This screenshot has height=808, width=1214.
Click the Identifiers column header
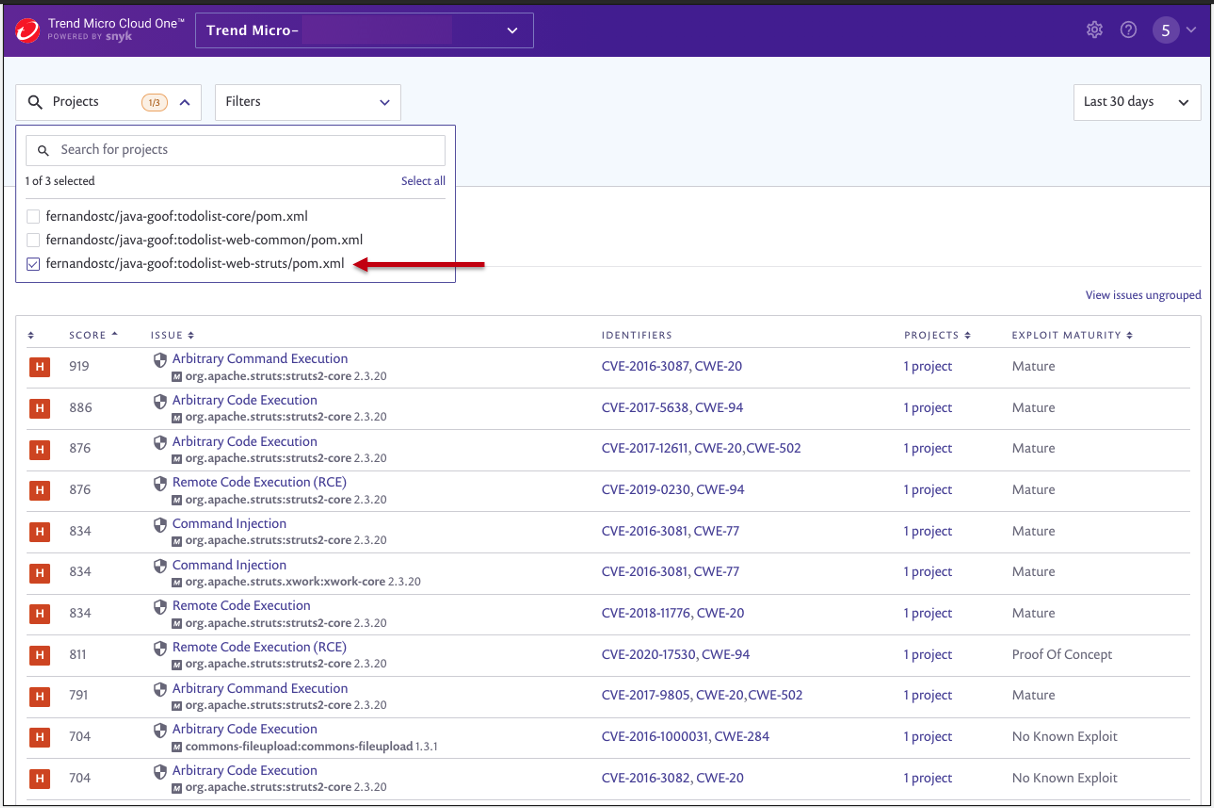coord(637,335)
